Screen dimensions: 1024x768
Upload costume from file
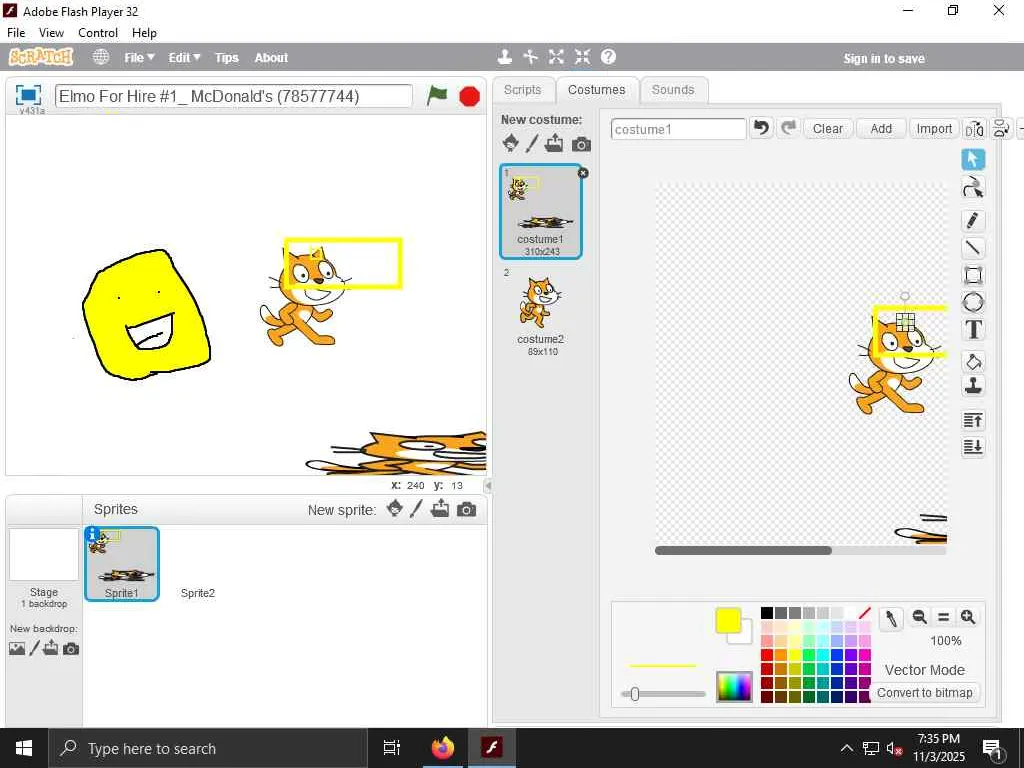pos(554,143)
